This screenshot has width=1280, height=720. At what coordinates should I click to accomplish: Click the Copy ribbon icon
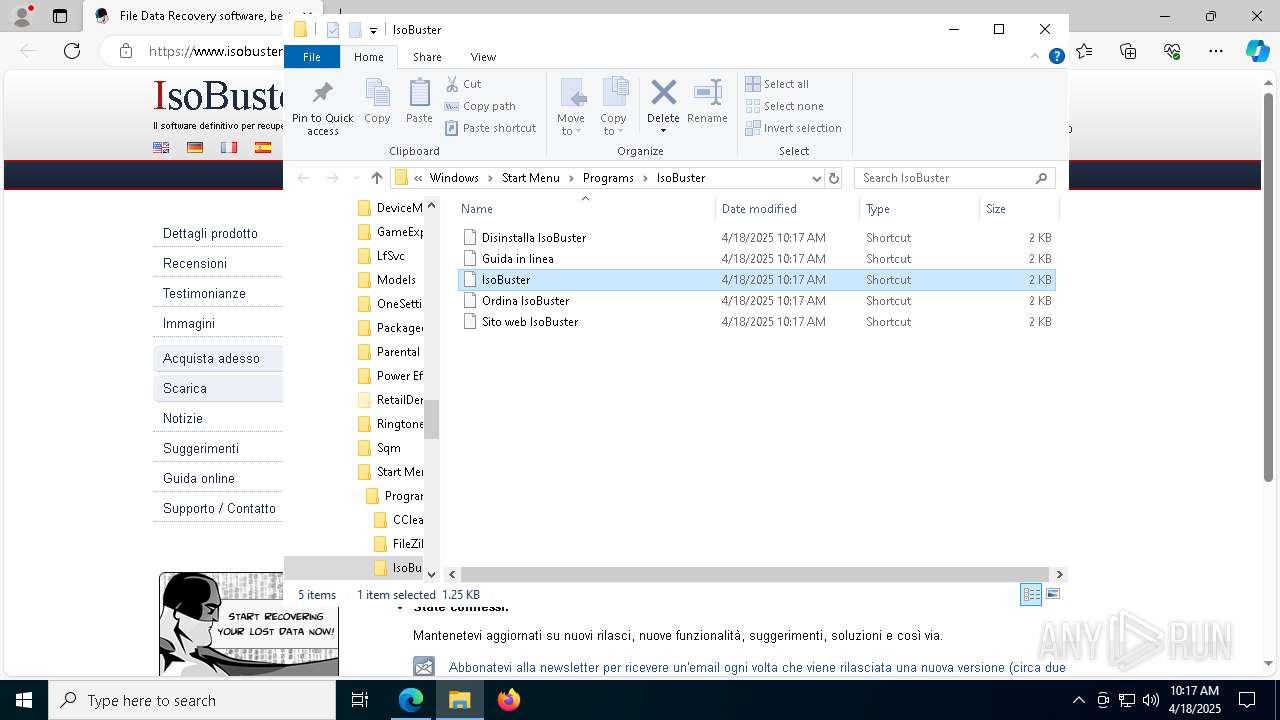[377, 101]
